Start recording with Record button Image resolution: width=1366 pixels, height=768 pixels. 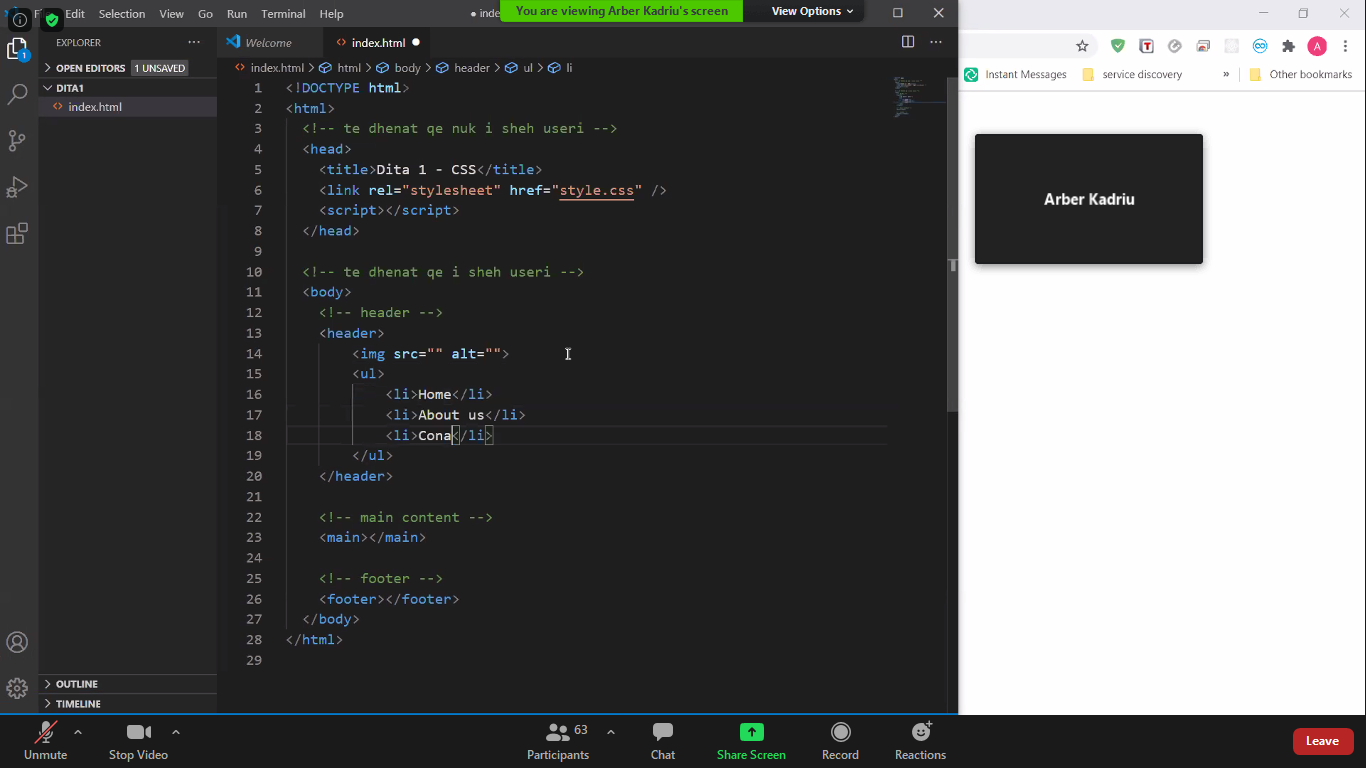tap(840, 741)
